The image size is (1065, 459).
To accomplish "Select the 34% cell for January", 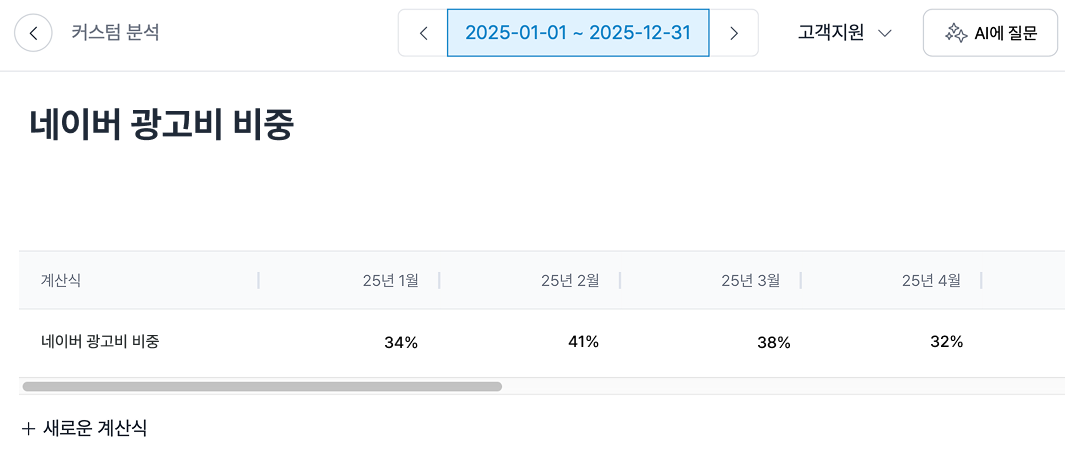I will pos(401,343).
